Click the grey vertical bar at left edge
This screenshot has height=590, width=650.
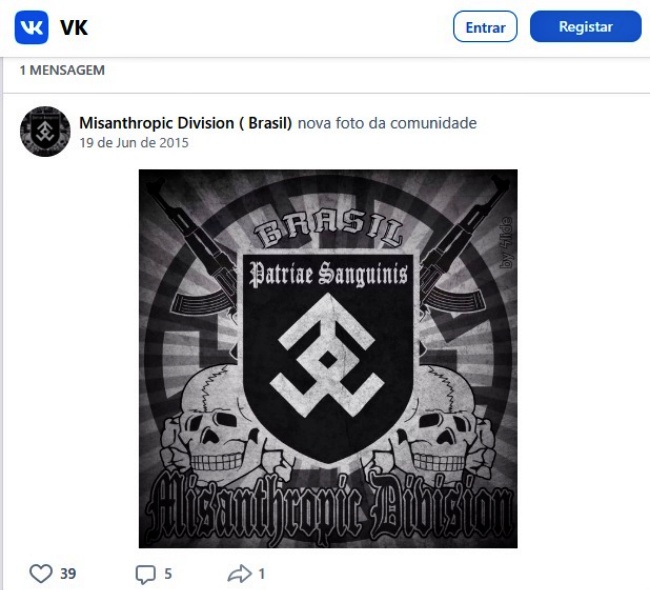click(1, 323)
